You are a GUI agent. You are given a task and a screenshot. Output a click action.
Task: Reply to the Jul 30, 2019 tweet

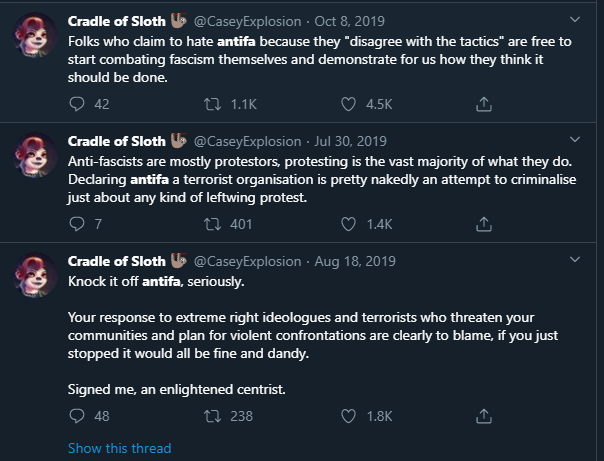click(77, 224)
